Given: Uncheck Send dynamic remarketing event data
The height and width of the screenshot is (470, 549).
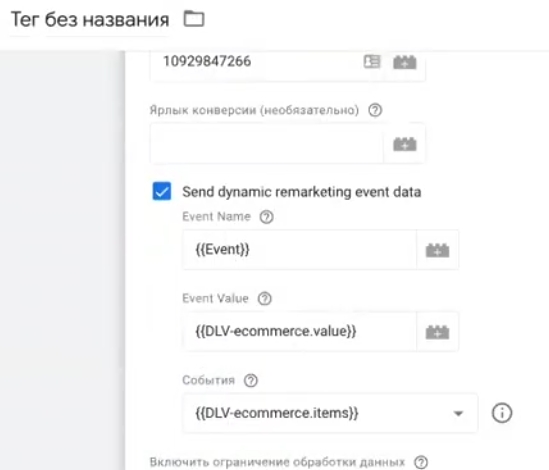Looking at the screenshot, I should [x=162, y=191].
